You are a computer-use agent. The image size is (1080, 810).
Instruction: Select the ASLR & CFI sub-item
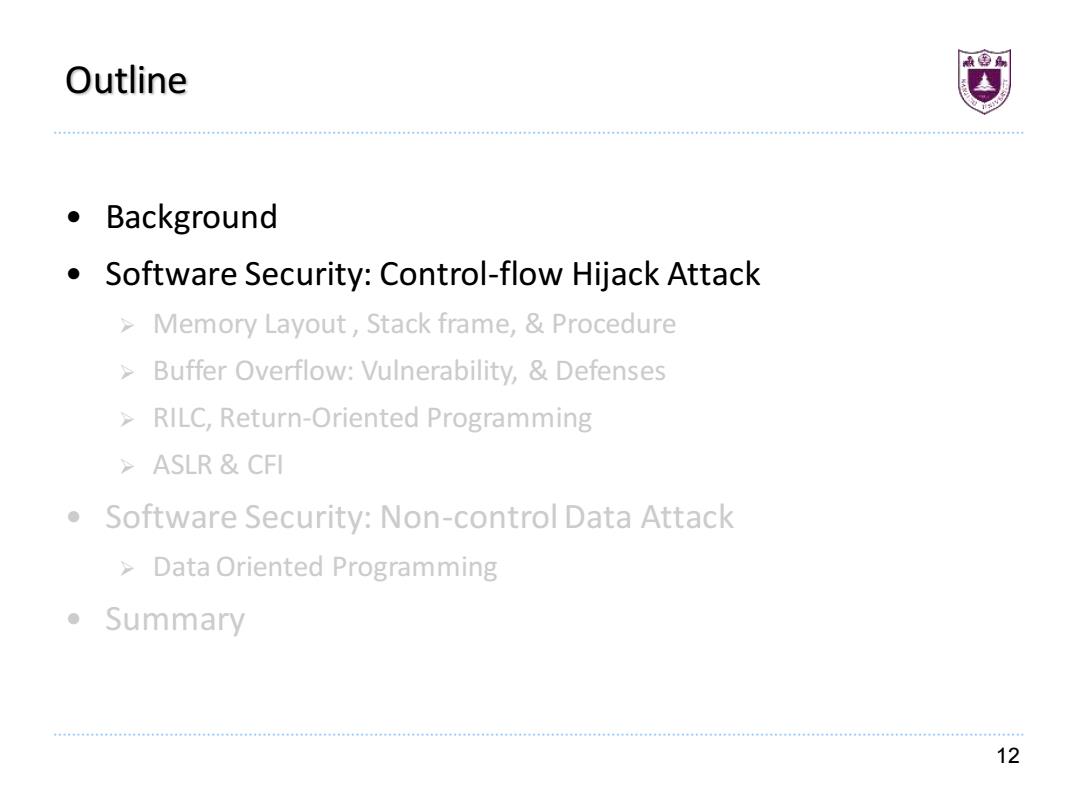218,465
